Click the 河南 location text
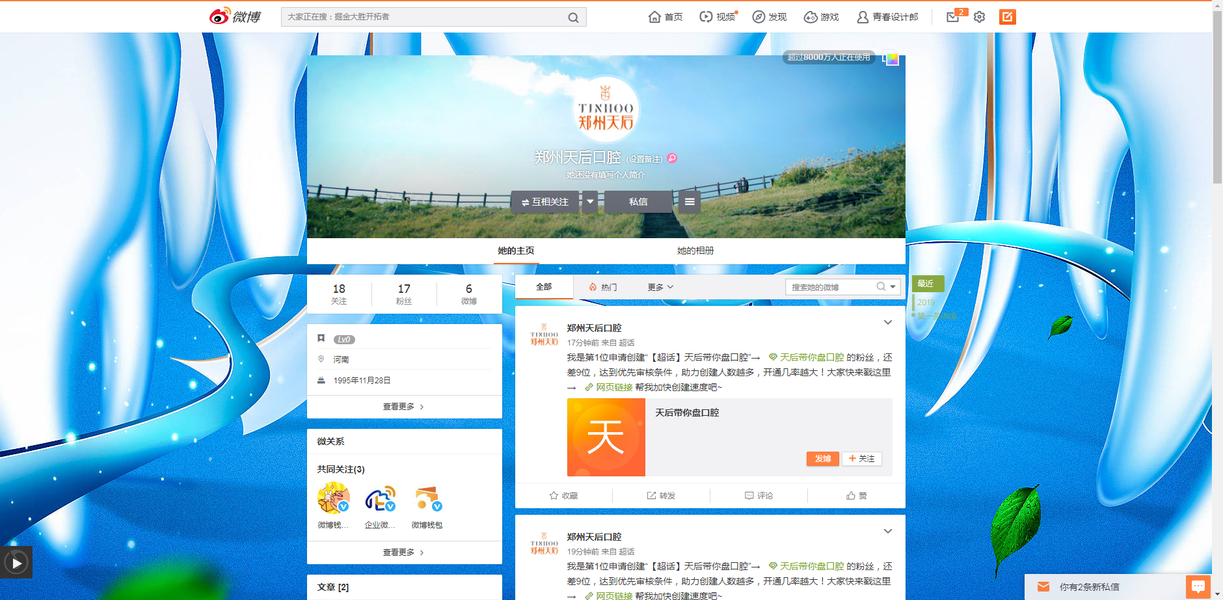This screenshot has height=600, width=1223. click(341, 359)
